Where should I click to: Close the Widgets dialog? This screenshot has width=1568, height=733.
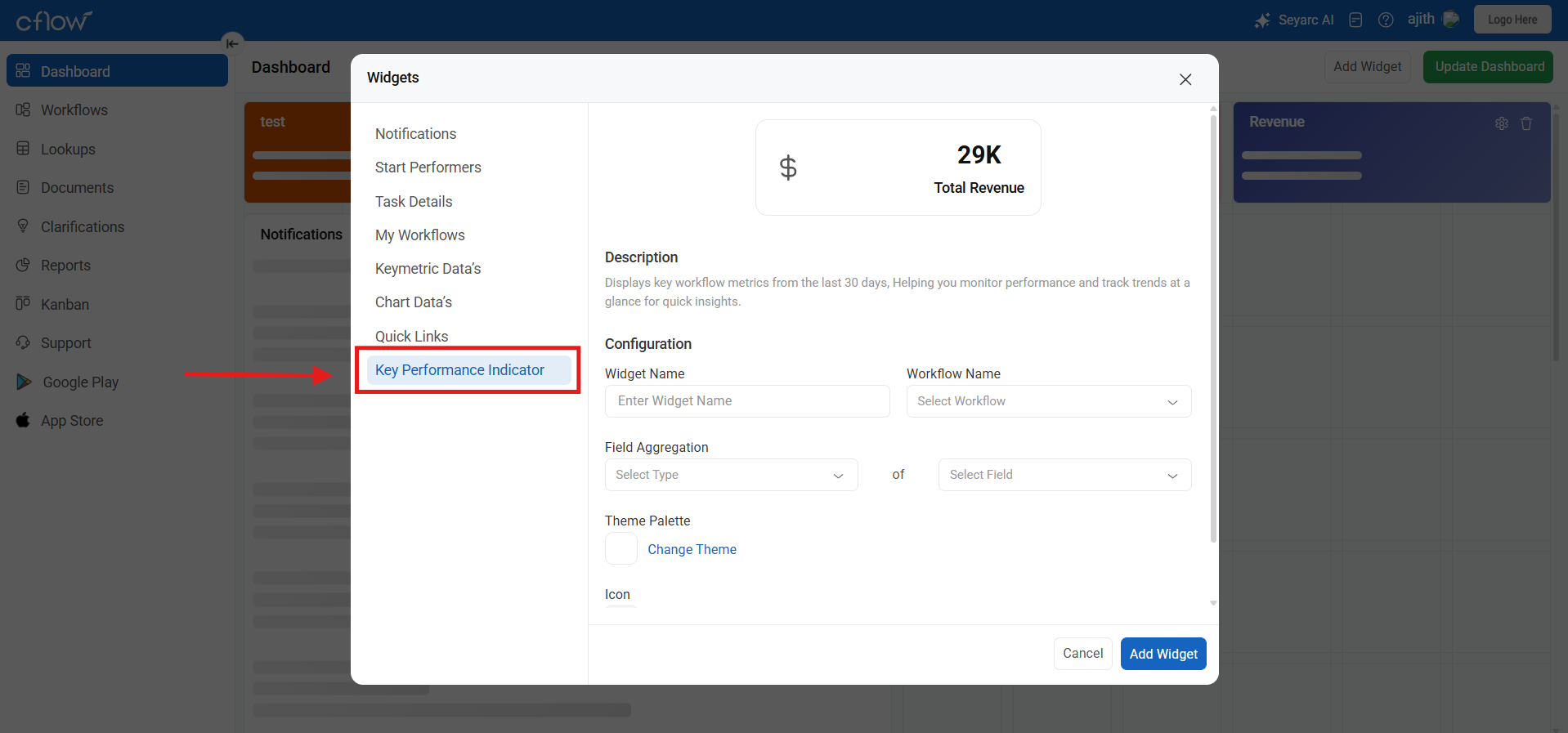(1185, 79)
